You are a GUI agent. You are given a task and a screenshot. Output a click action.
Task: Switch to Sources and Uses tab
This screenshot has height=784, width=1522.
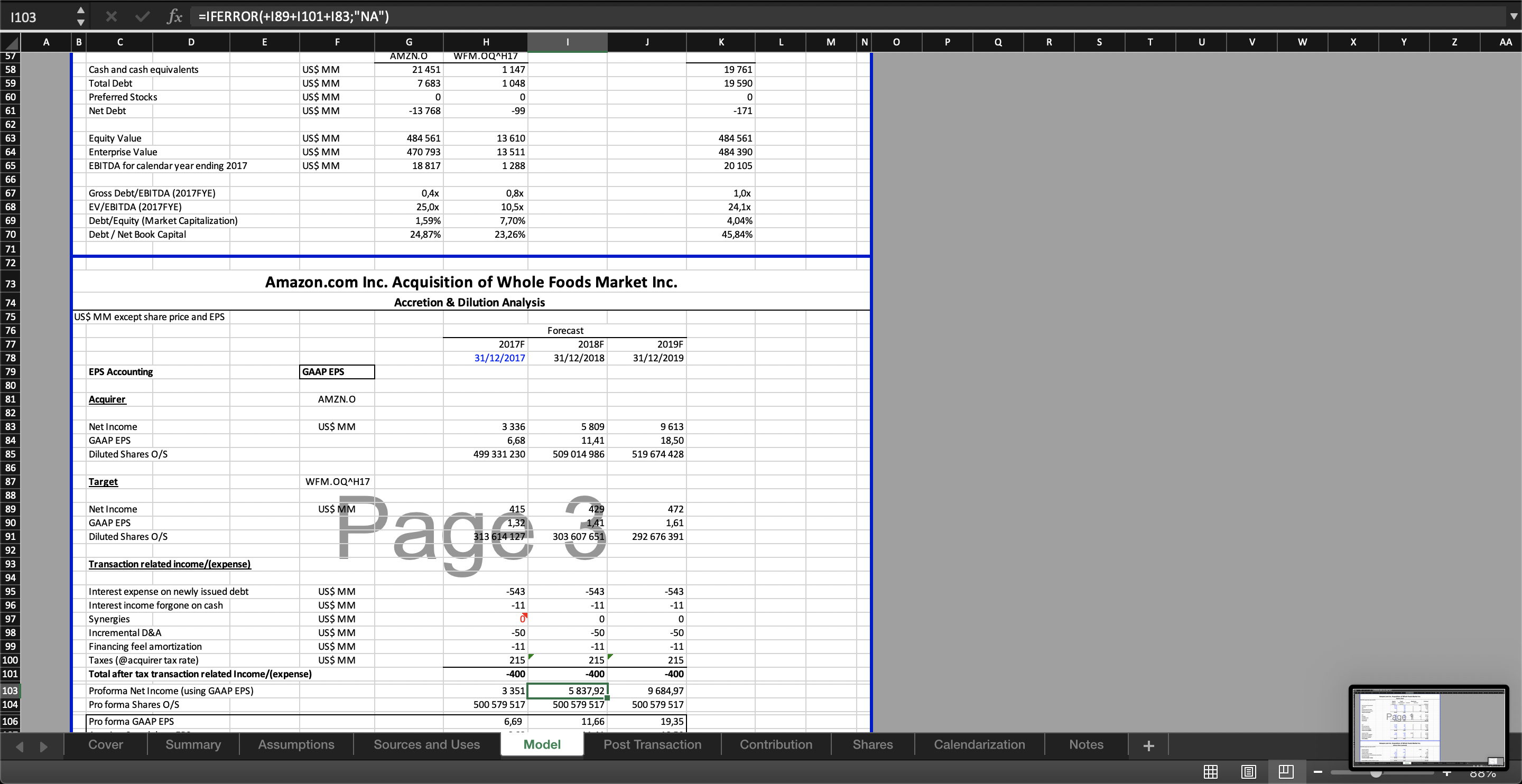pos(426,744)
